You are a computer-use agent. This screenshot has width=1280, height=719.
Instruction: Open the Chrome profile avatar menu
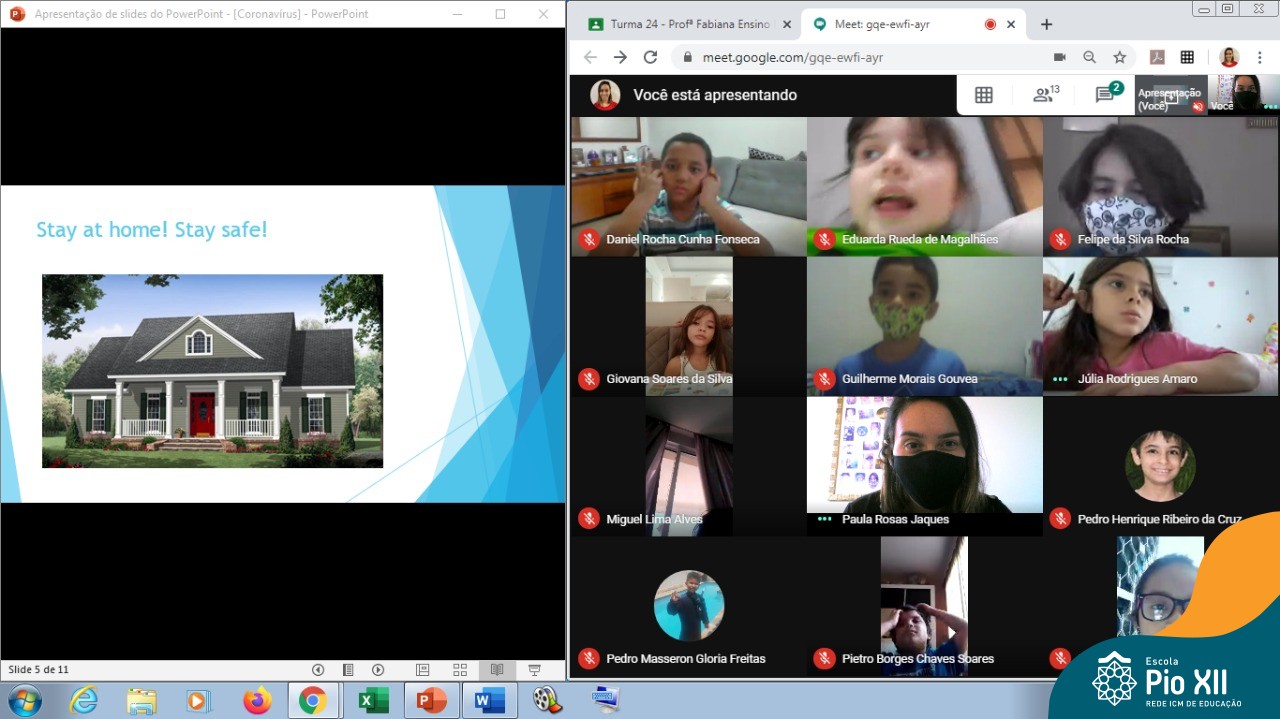pos(1229,57)
